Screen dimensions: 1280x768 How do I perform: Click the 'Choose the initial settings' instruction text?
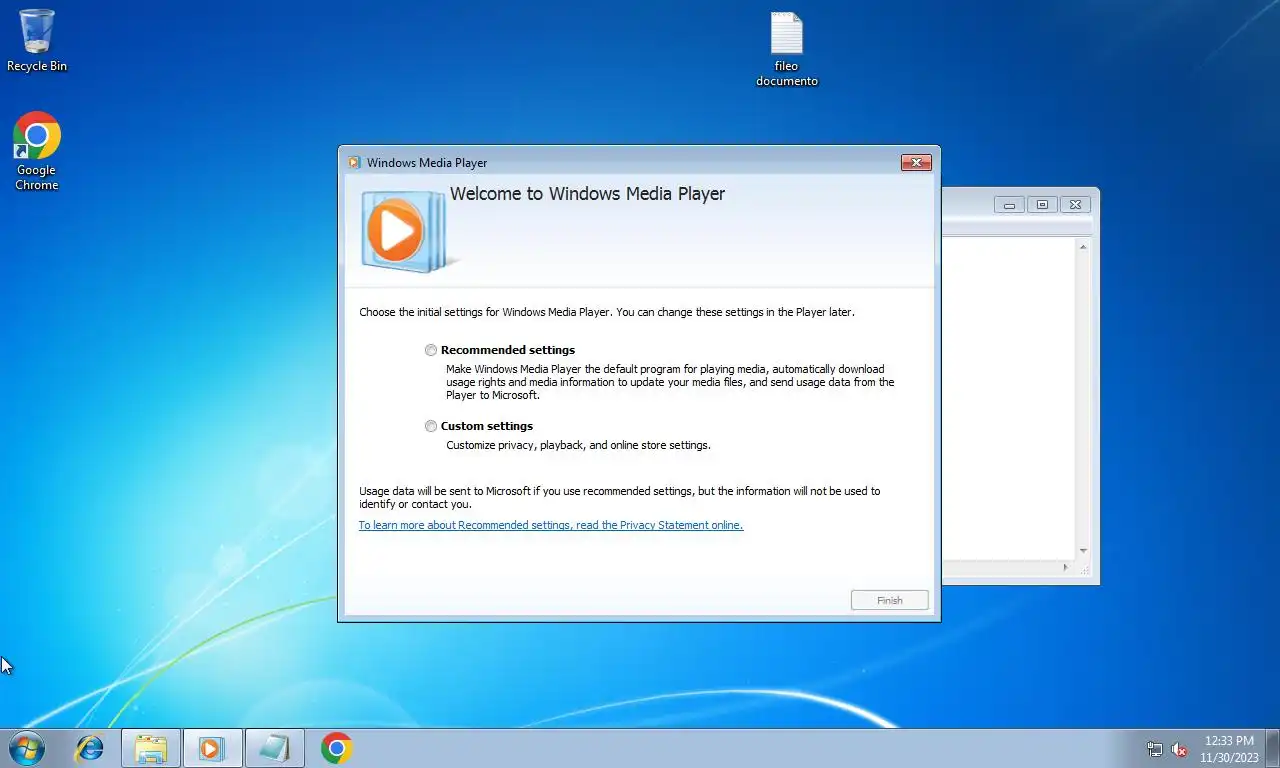point(607,312)
